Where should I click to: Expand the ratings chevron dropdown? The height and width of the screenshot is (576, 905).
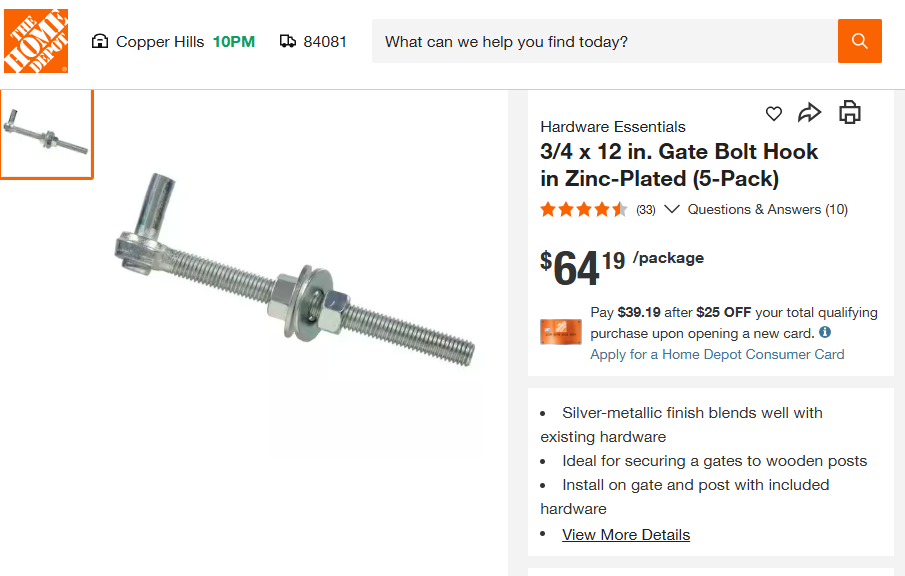point(672,209)
